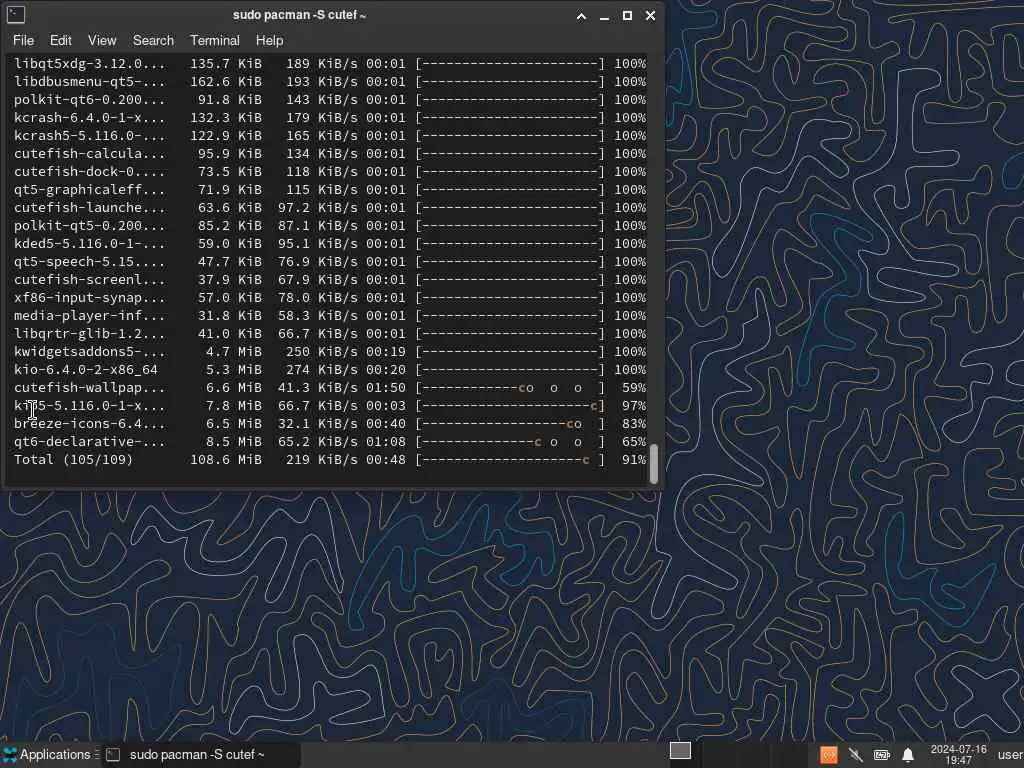Viewport: 1024px width, 768px height.
Task: Open the View menu
Action: (x=102, y=40)
